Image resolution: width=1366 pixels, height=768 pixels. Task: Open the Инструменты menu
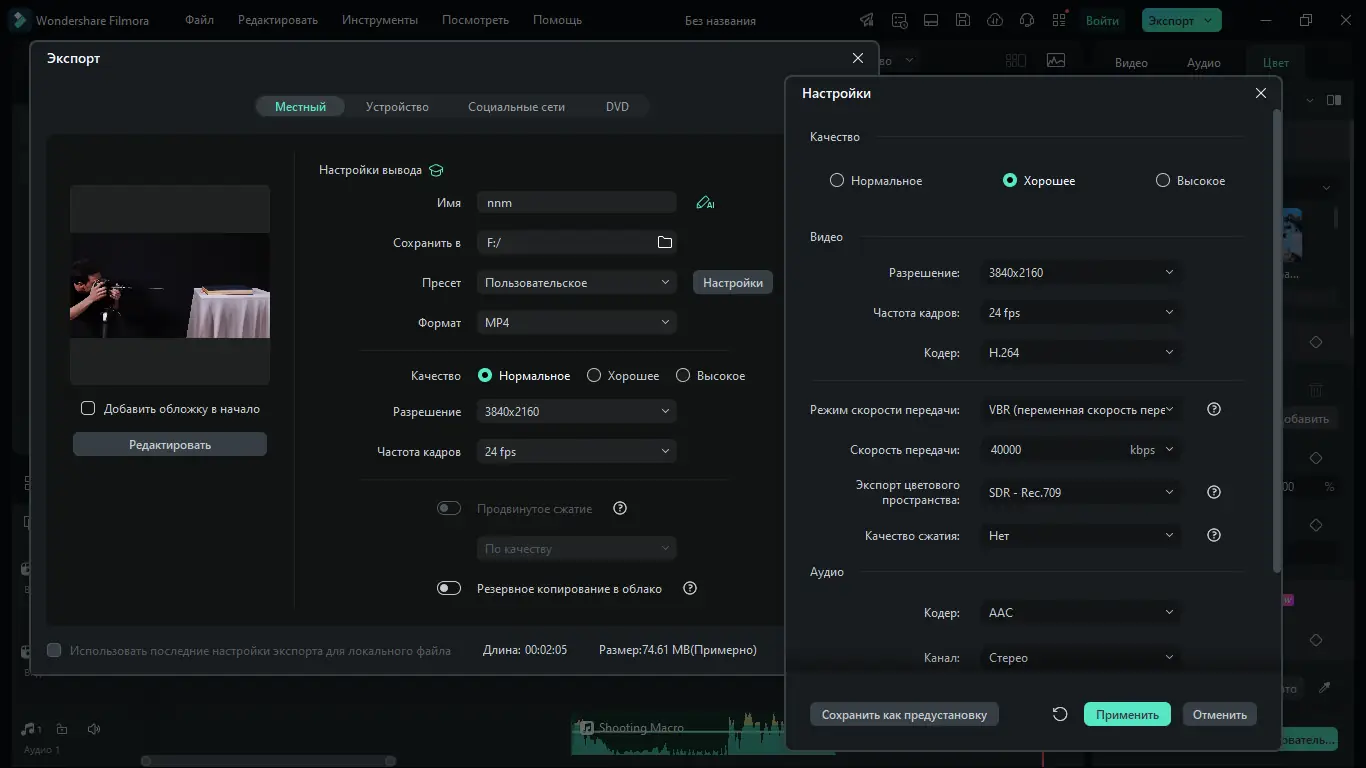click(380, 20)
